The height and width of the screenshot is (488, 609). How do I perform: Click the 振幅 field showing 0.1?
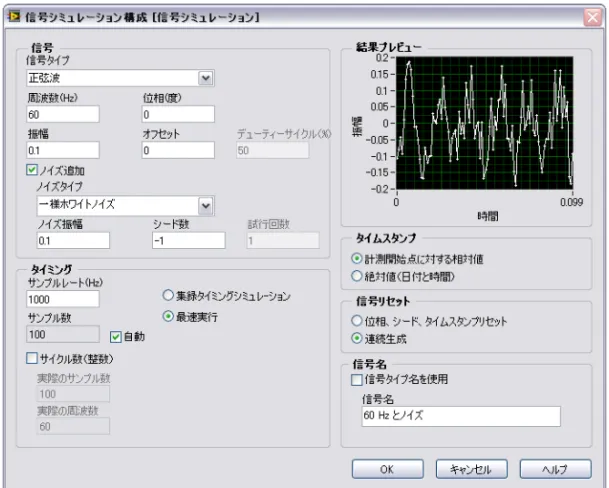[x=63, y=150]
